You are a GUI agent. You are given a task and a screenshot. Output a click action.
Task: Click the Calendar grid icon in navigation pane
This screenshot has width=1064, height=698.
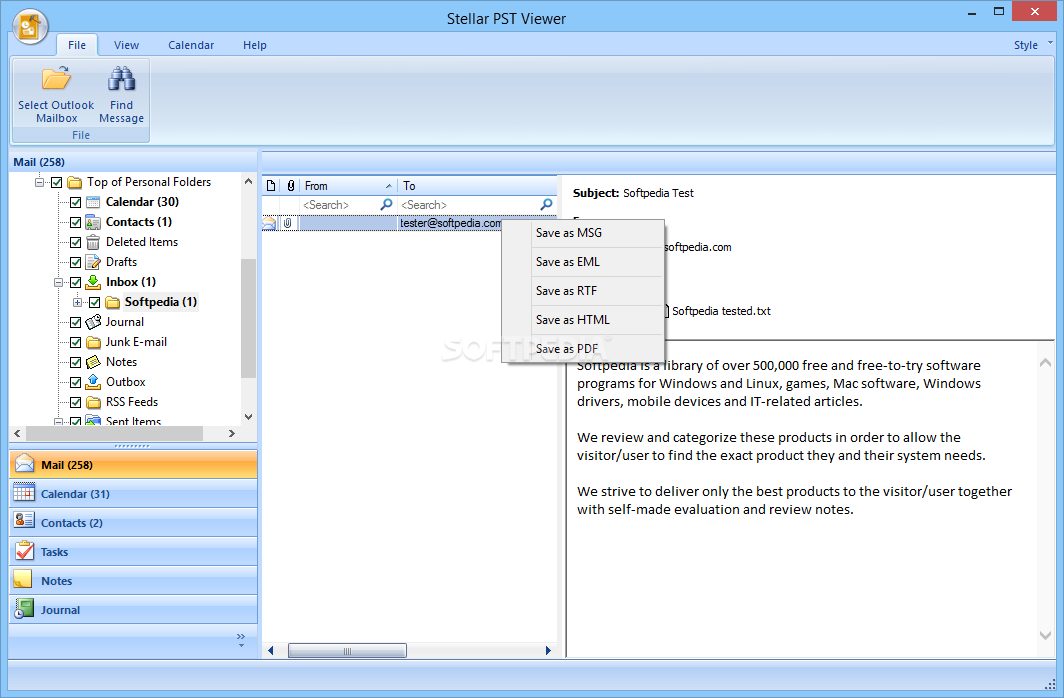point(24,493)
